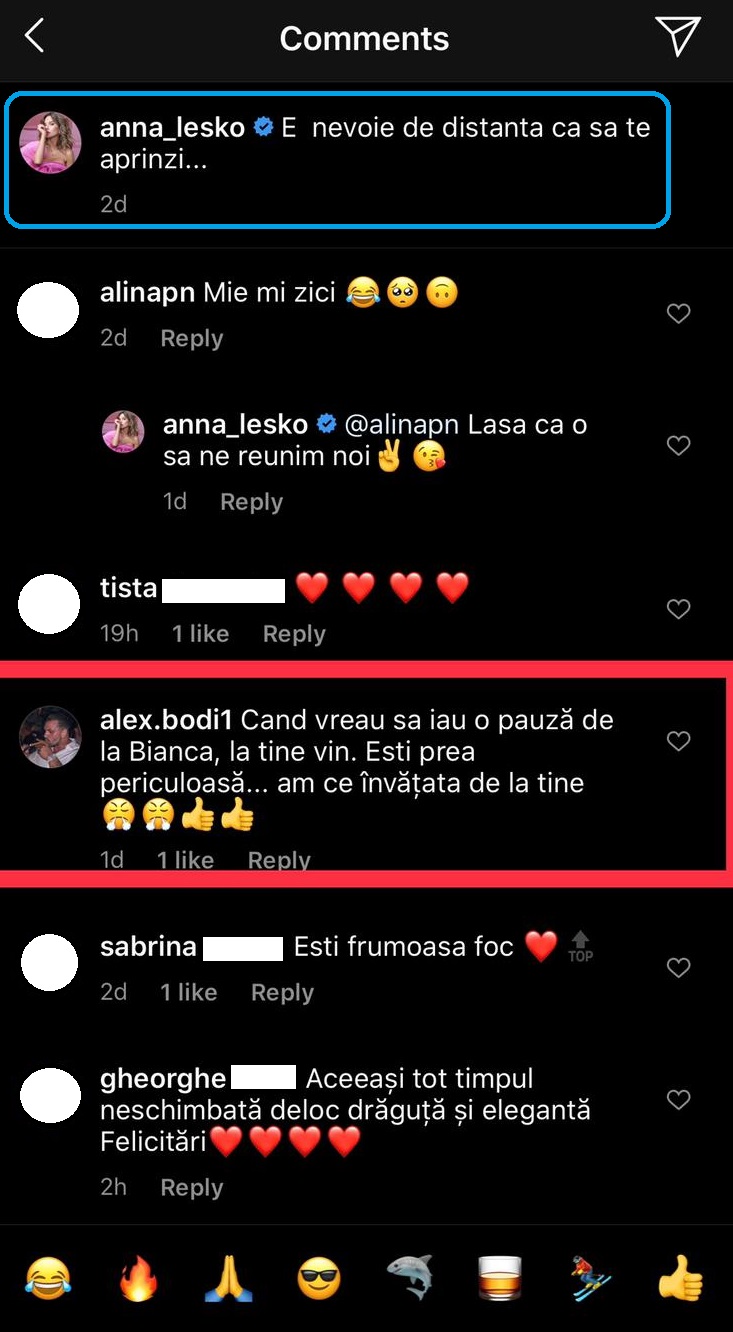Tap the back arrow in the header
Screen dimensions: 733x1332
coord(35,37)
